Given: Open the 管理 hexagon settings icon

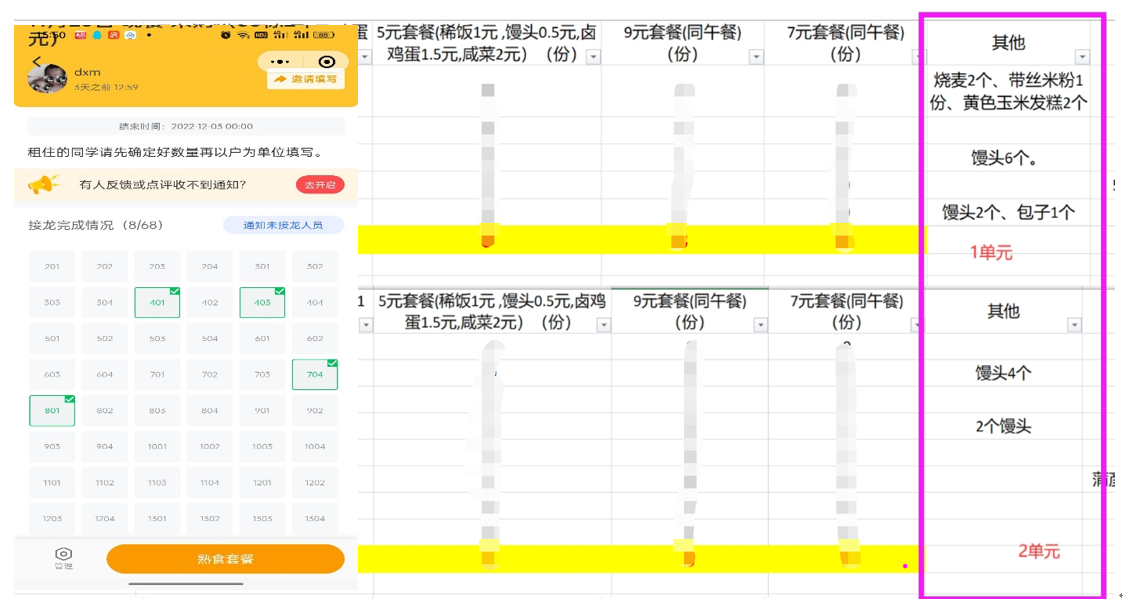Looking at the screenshot, I should [63, 555].
